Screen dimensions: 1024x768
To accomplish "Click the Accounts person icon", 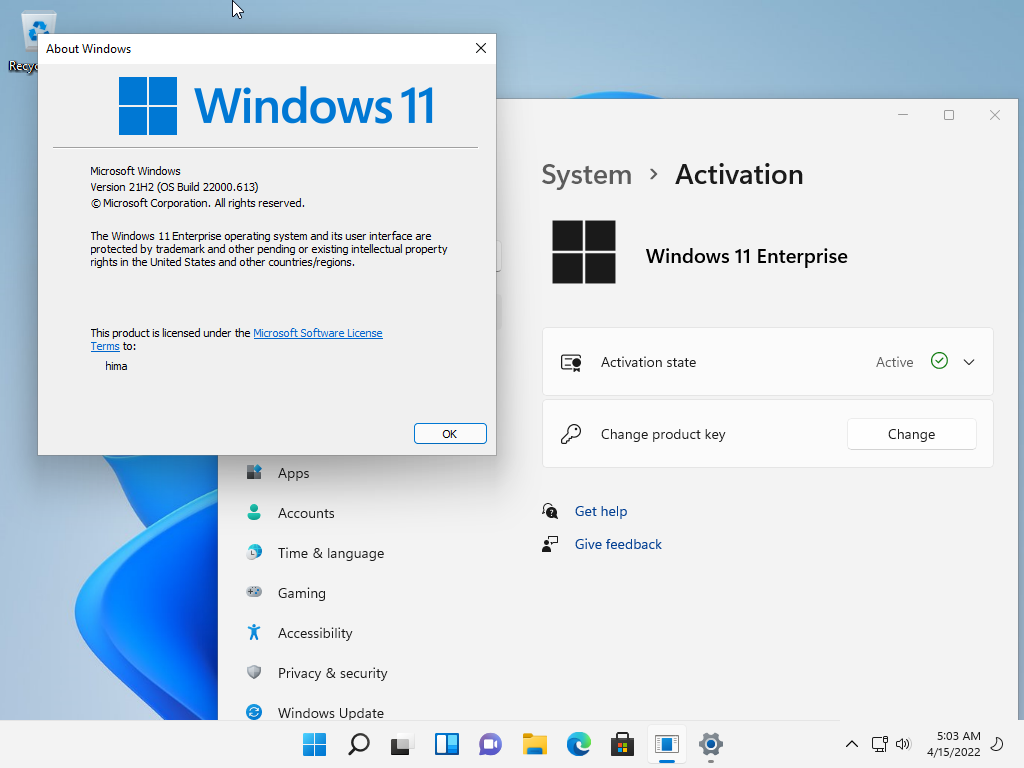I will click(x=254, y=512).
